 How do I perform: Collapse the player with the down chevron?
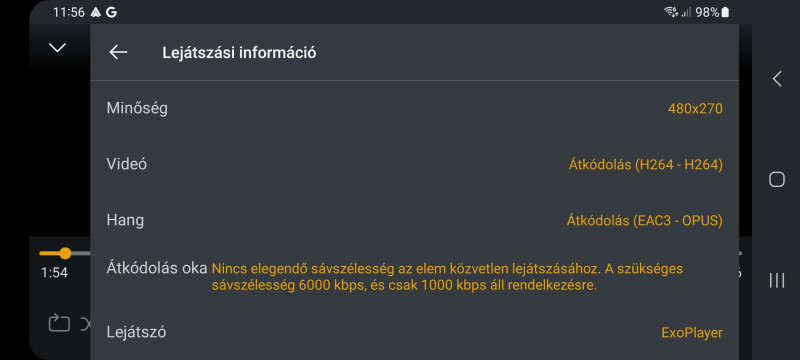click(x=57, y=48)
